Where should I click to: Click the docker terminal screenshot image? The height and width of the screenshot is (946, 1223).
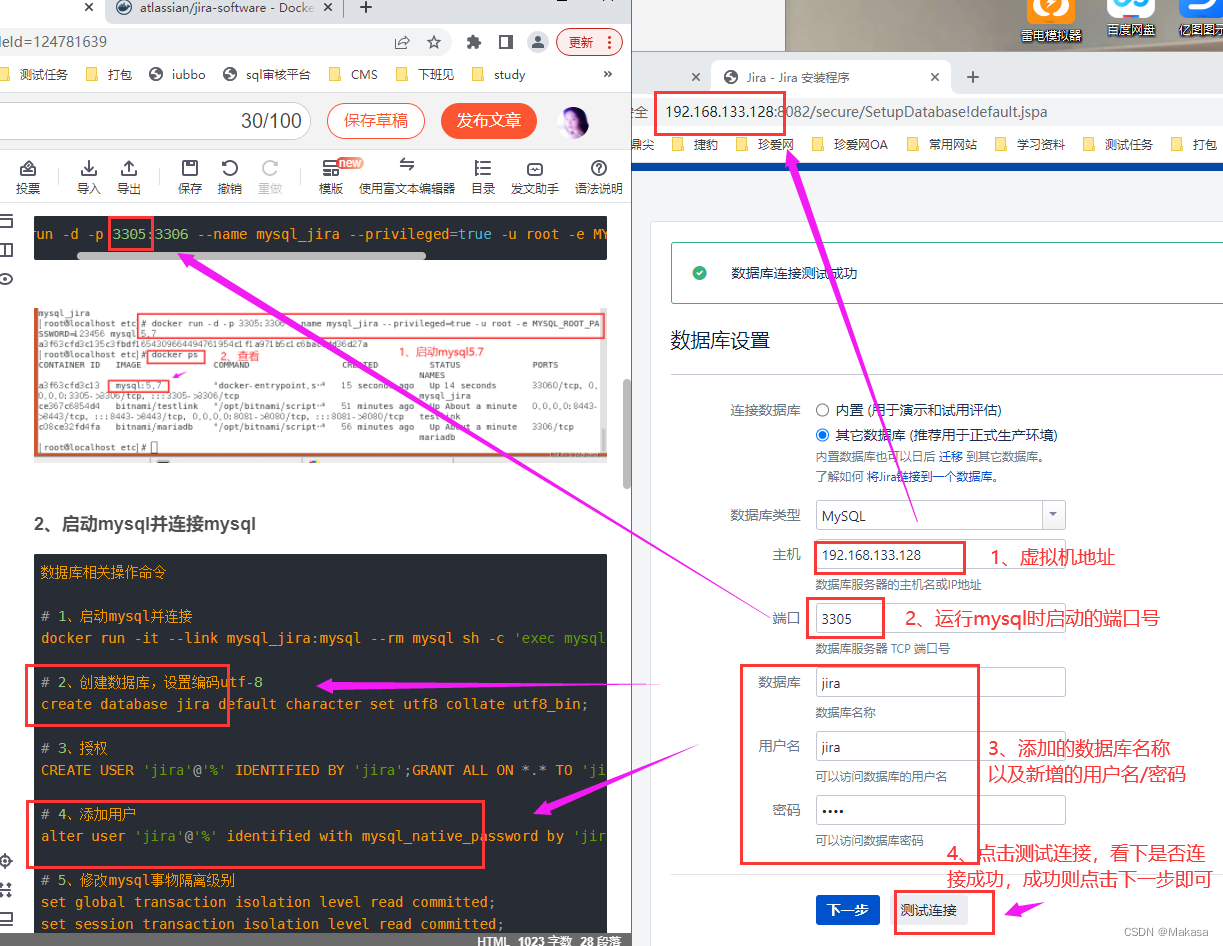click(320, 385)
